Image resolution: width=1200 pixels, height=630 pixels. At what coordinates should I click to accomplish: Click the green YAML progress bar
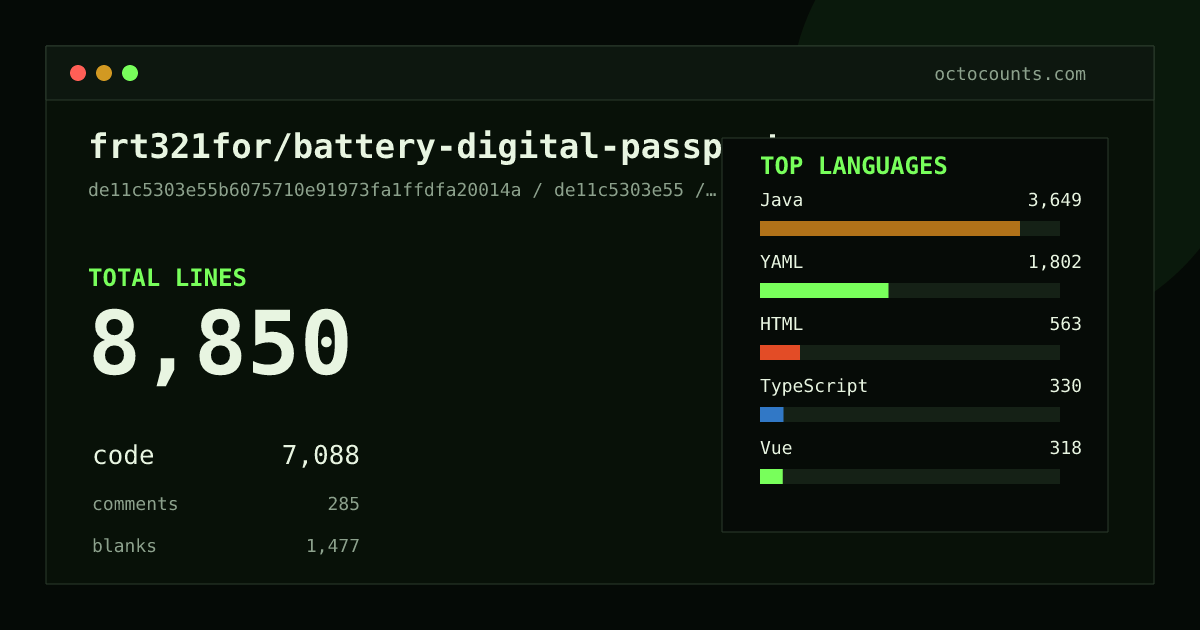[824, 290]
